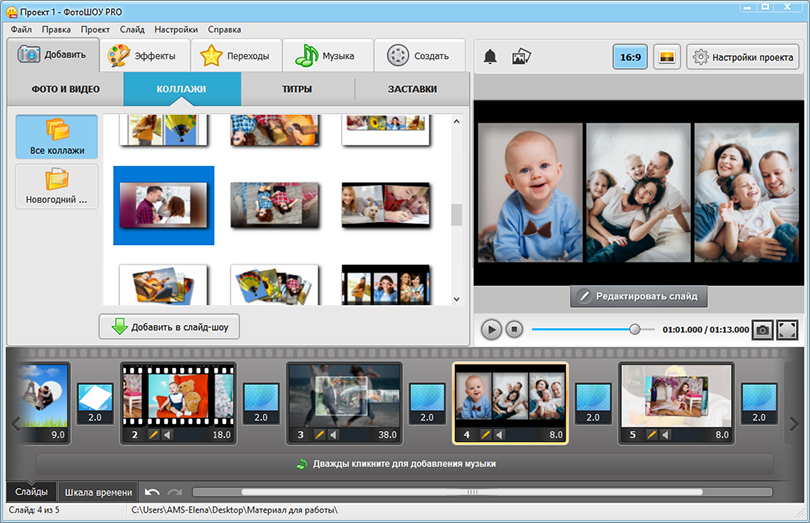This screenshot has height=523, width=810.
Task: Enter fullscreen preview mode
Action: pyautogui.click(x=787, y=329)
